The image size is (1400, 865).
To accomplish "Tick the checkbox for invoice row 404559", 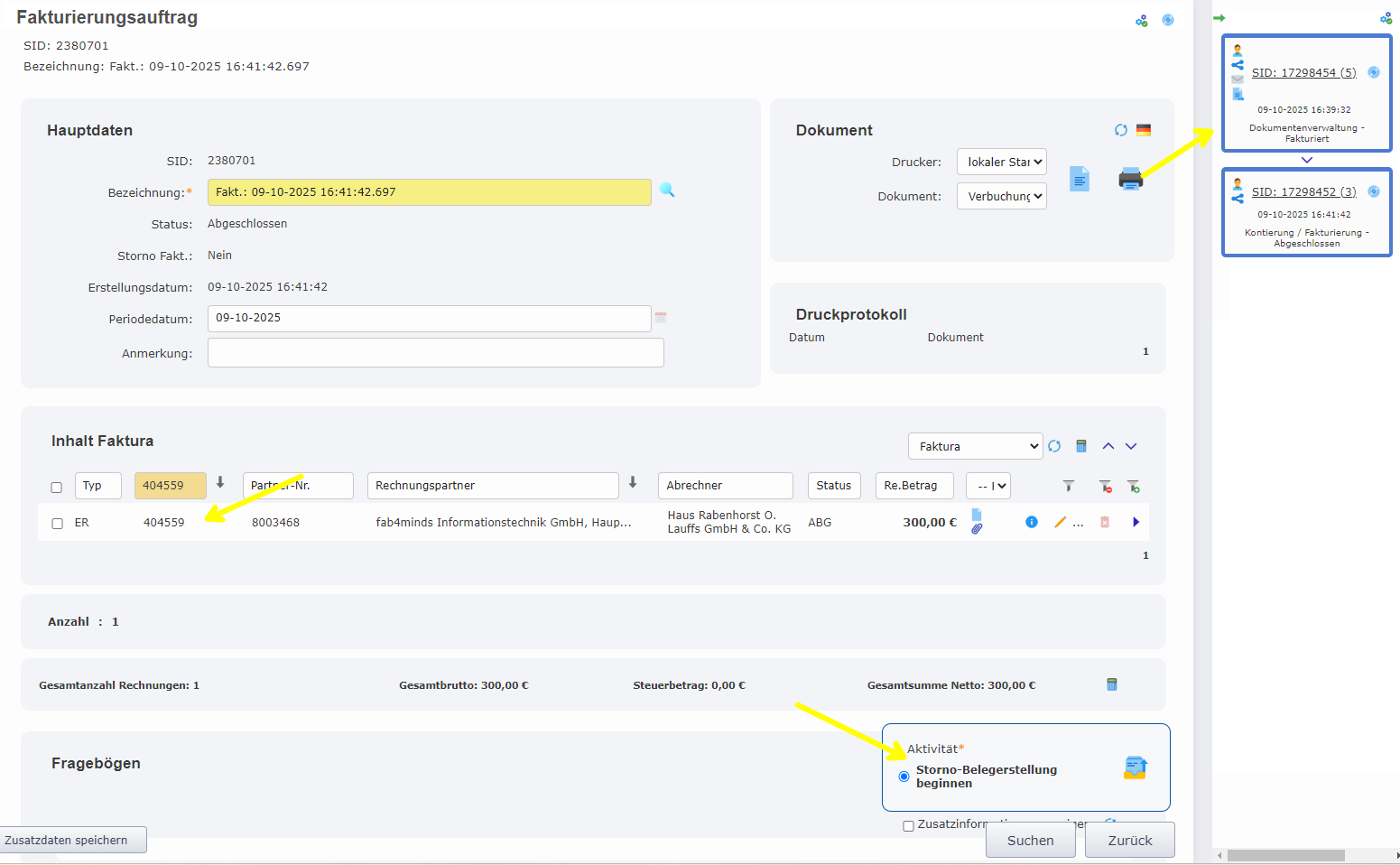I will (x=57, y=524).
